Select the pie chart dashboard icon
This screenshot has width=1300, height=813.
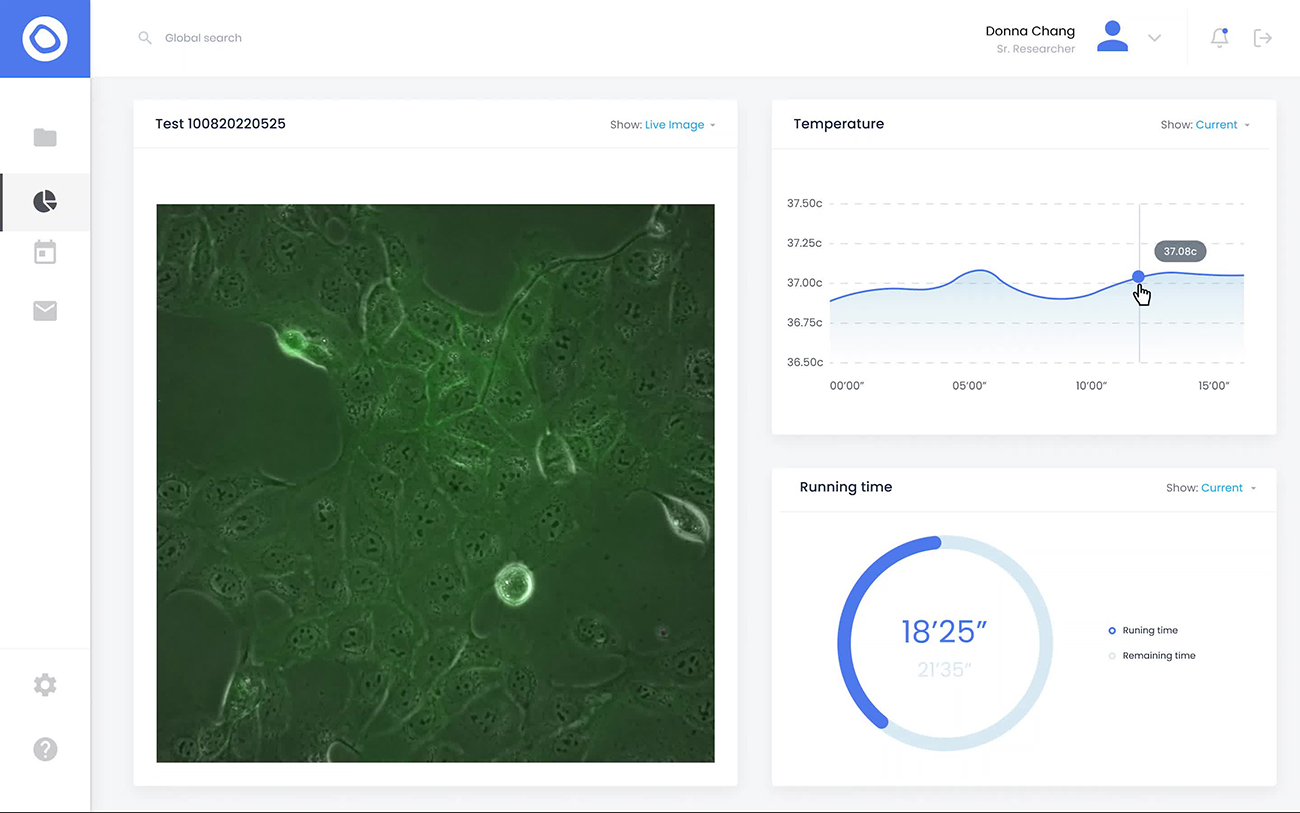coord(45,202)
